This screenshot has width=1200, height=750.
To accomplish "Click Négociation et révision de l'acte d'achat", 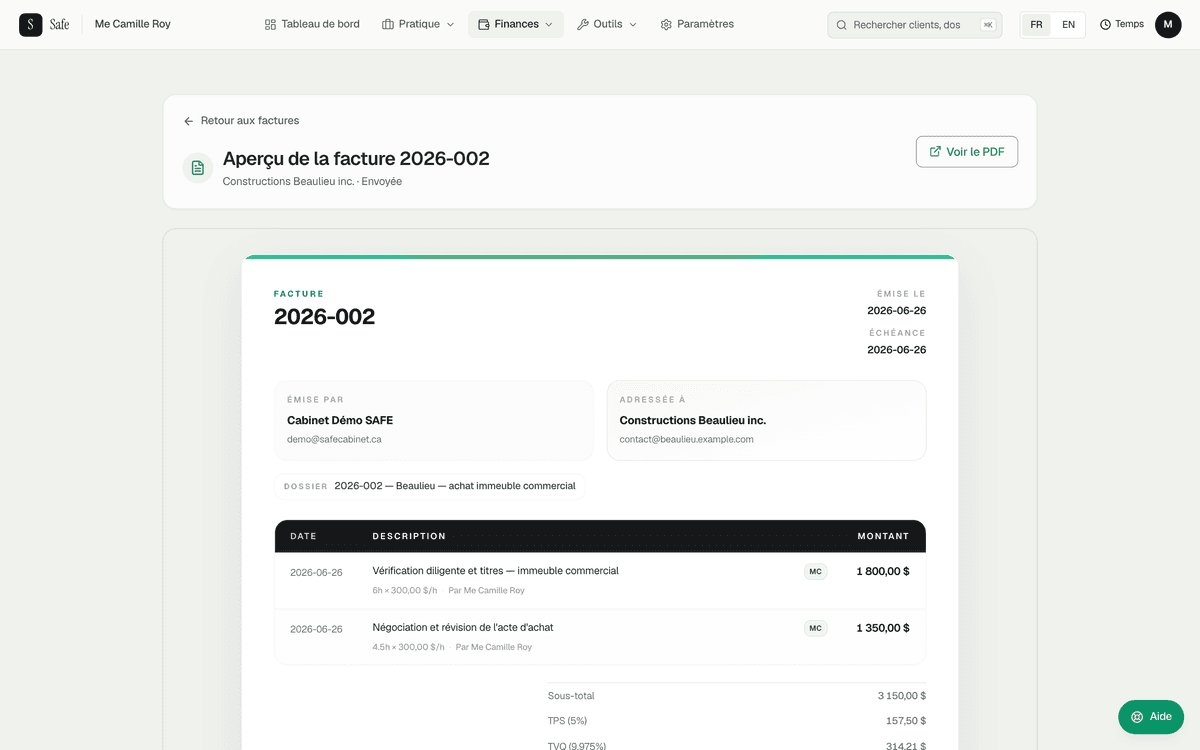I will (463, 628).
